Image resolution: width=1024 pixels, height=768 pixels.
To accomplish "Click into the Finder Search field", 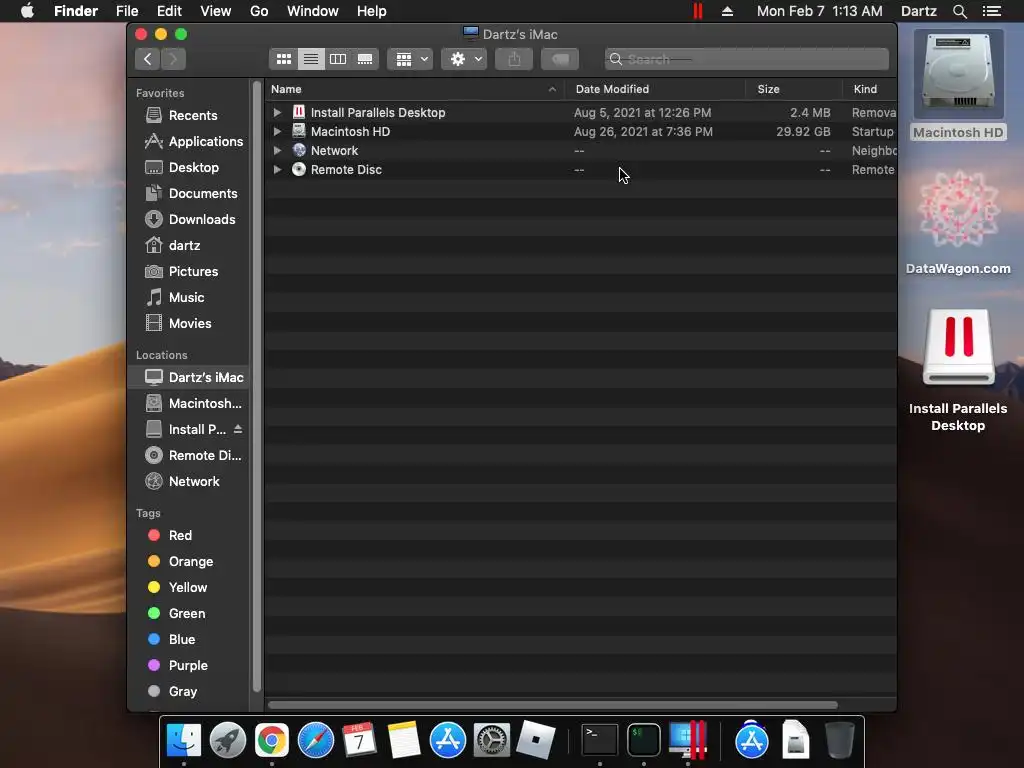I will point(746,59).
